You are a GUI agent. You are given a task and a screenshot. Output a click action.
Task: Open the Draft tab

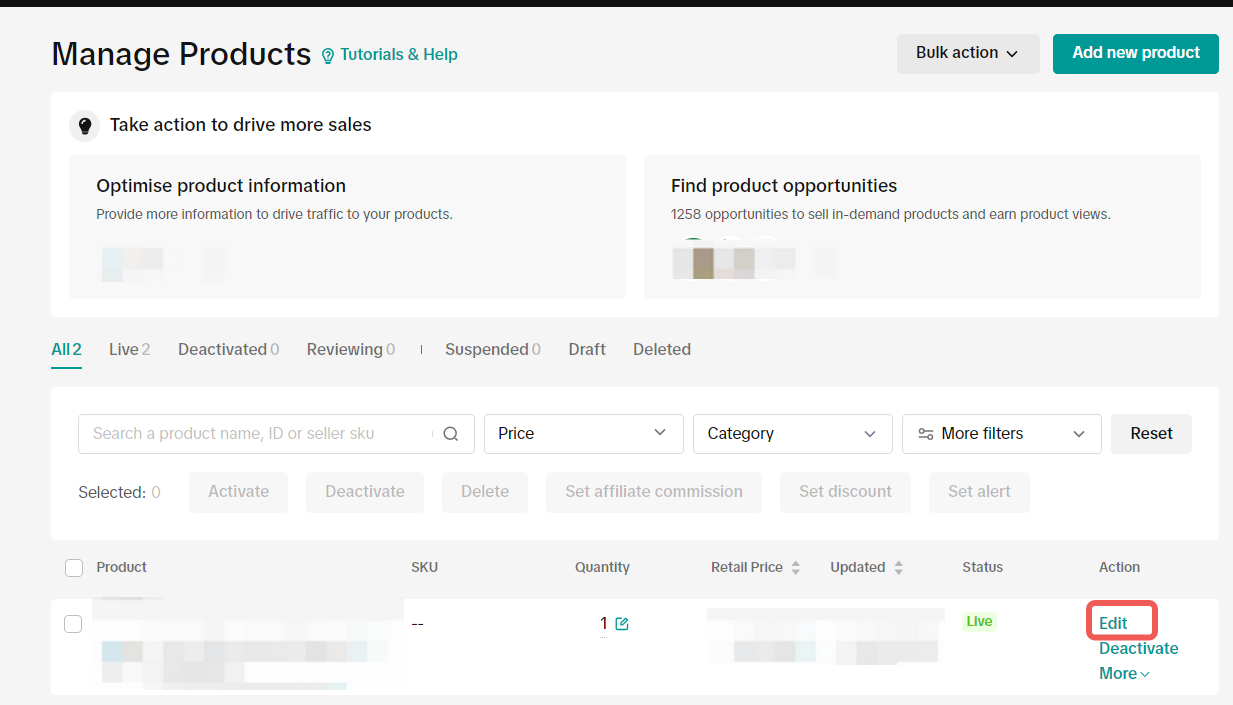click(x=587, y=349)
